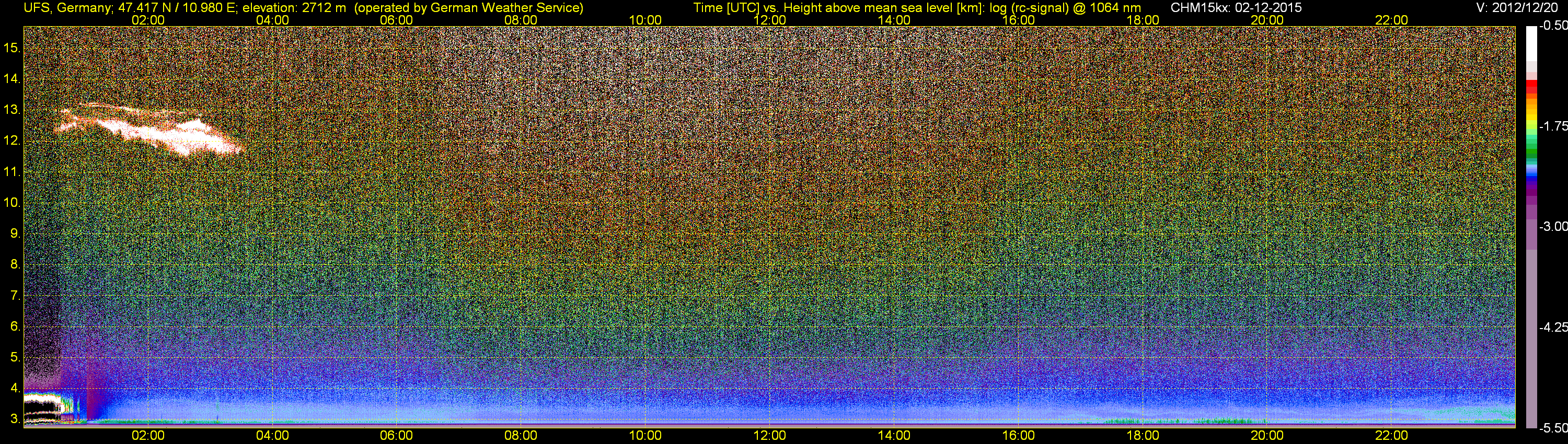Click the top axis time label 22:00
The width and height of the screenshot is (1568, 444).
click(1391, 20)
